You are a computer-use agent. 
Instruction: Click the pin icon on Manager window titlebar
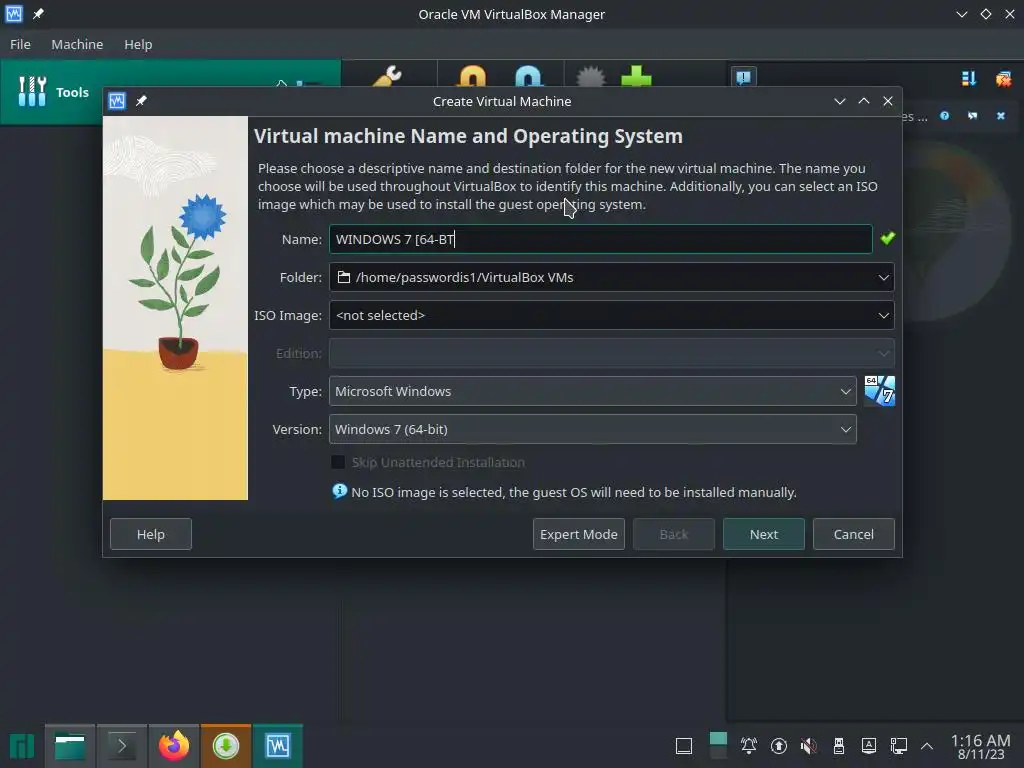coord(39,14)
